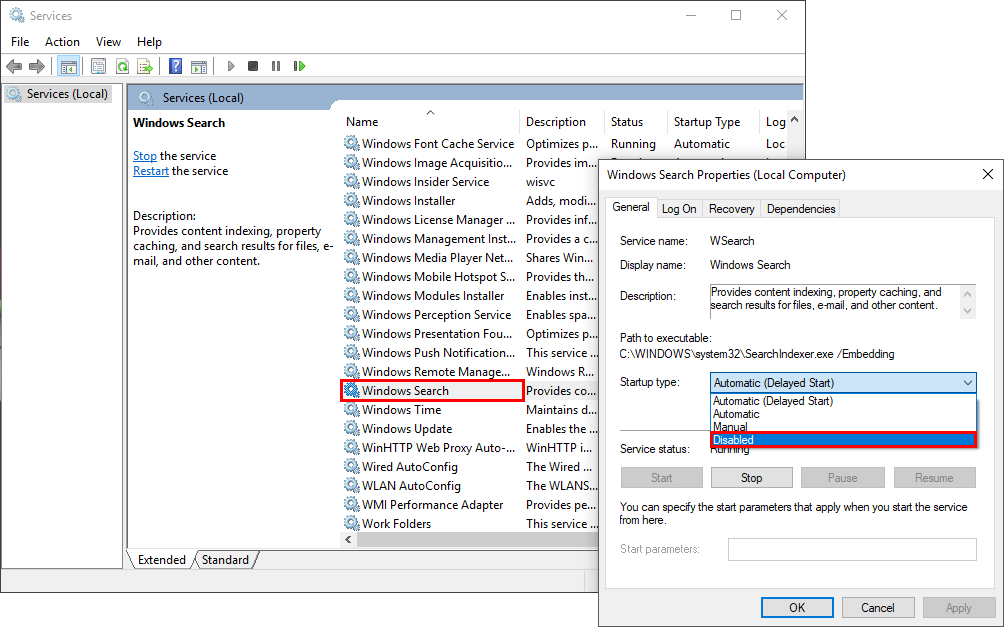1004x627 pixels.
Task: Sort by the Startup Type column header
Action: coord(713,122)
